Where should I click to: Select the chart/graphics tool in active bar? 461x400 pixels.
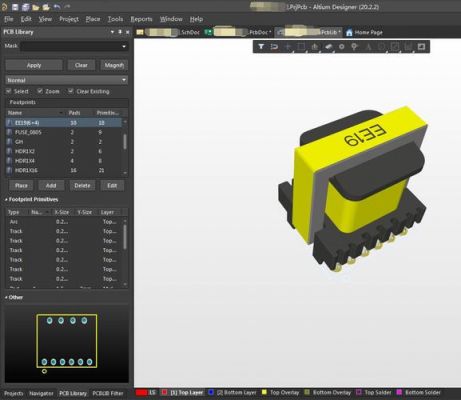point(408,47)
